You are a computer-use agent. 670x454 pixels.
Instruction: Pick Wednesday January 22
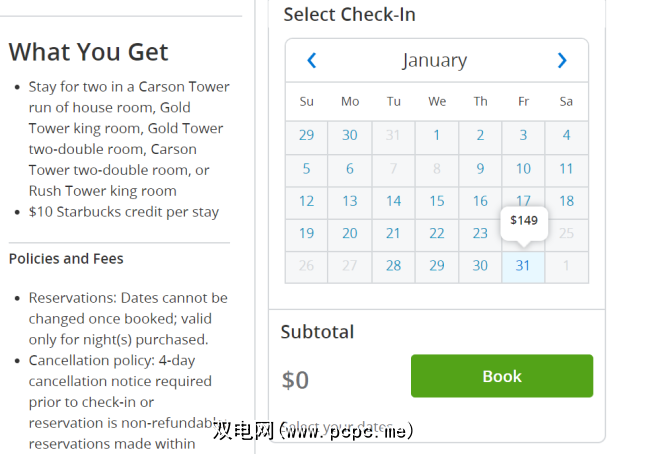[437, 234]
